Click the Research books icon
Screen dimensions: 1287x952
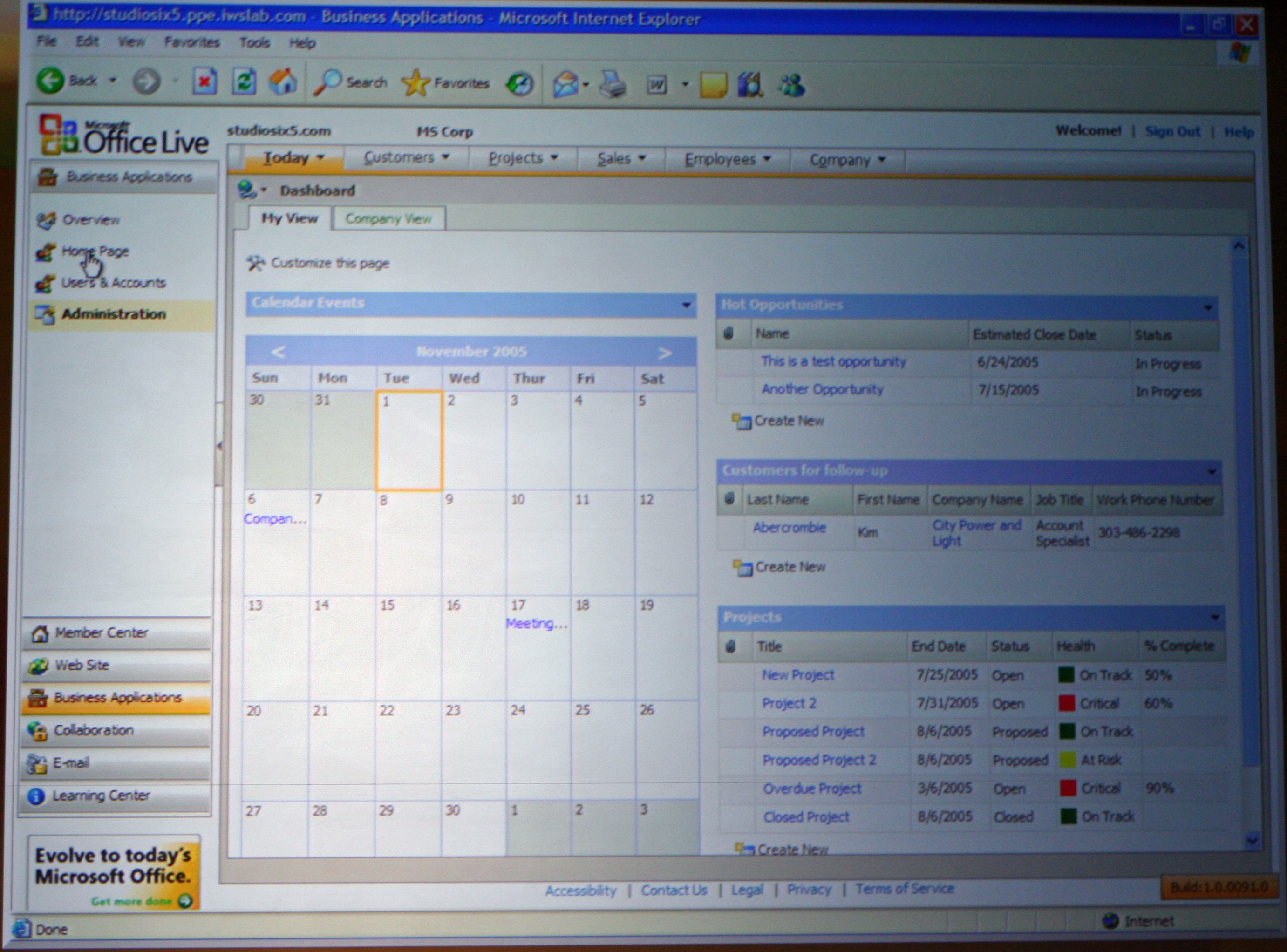point(750,85)
